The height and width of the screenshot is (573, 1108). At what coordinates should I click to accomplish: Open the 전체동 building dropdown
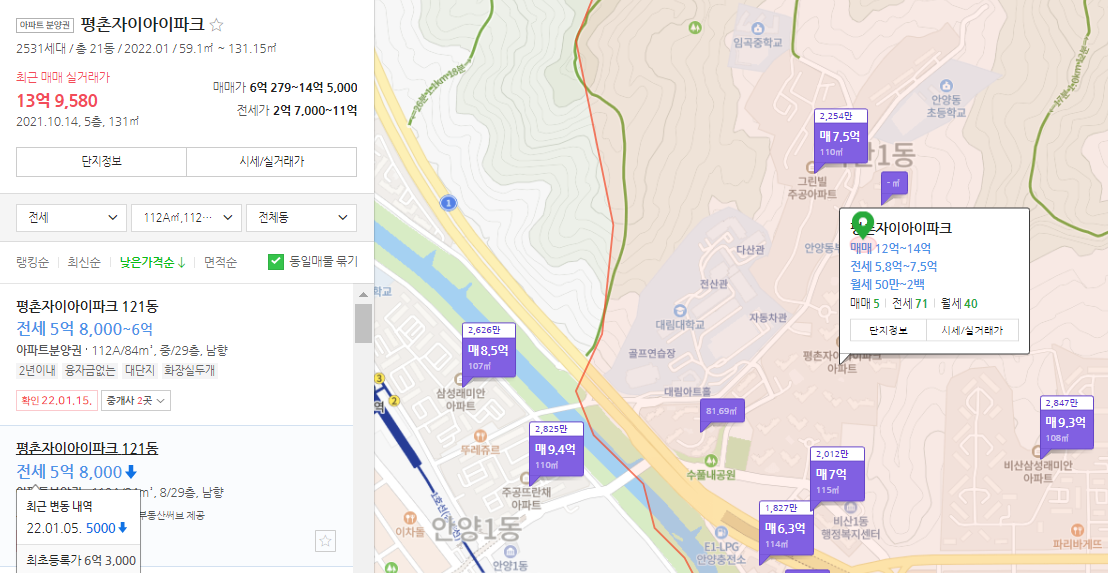301,218
